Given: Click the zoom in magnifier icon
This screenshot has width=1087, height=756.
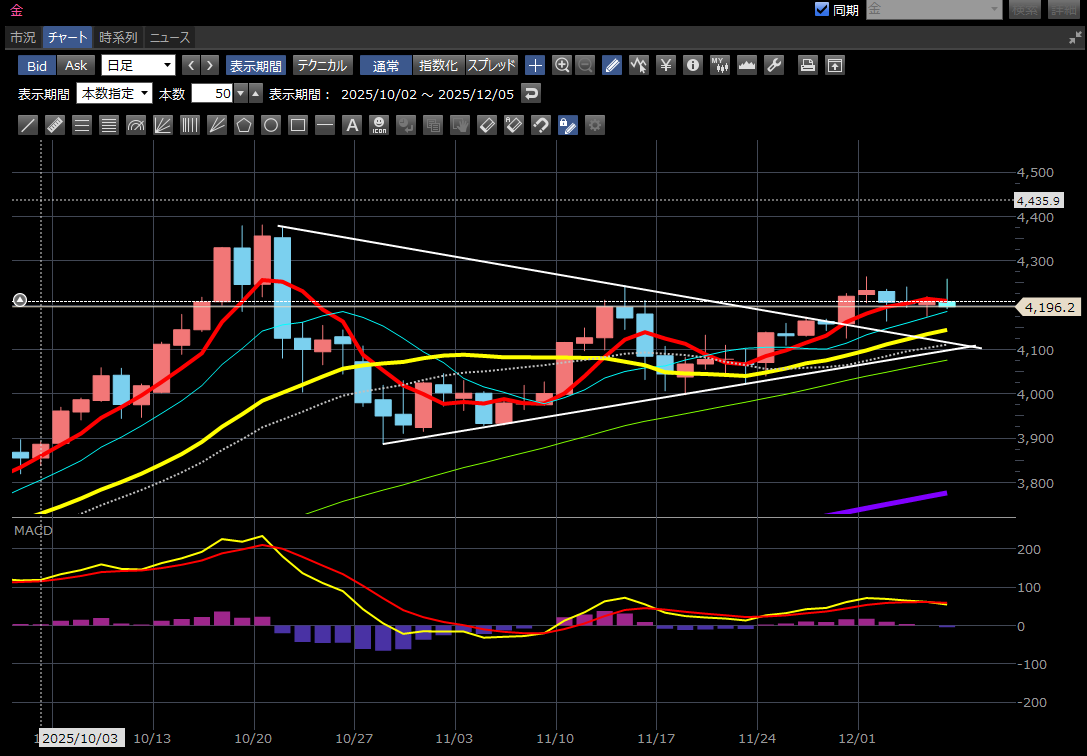Looking at the screenshot, I should coord(562,66).
